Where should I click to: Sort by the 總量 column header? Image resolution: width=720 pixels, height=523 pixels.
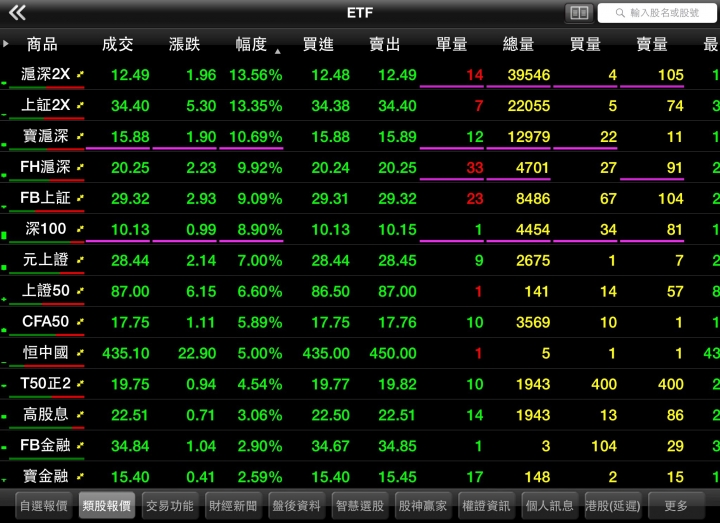click(x=518, y=44)
